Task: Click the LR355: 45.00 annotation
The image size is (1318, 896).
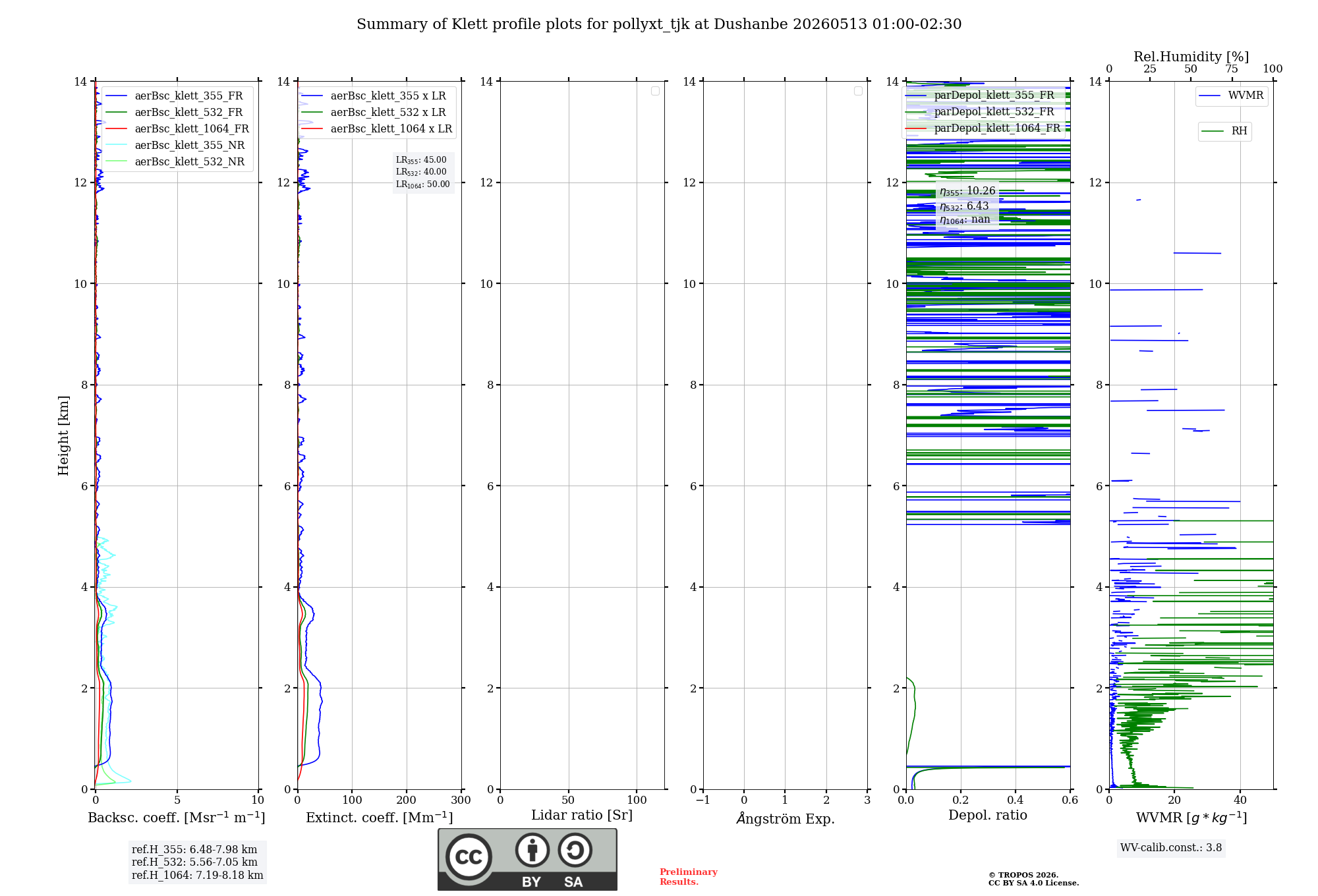Action: click(x=421, y=160)
